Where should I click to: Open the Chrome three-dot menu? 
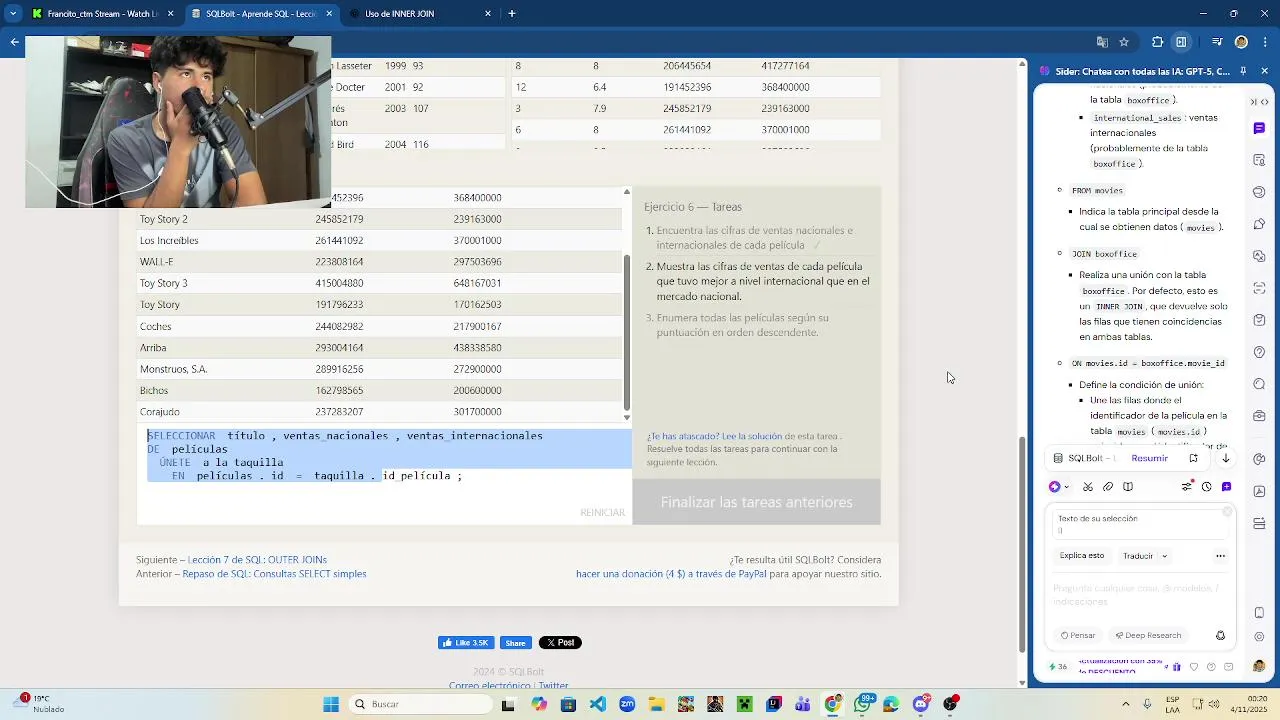pyautogui.click(x=1264, y=42)
